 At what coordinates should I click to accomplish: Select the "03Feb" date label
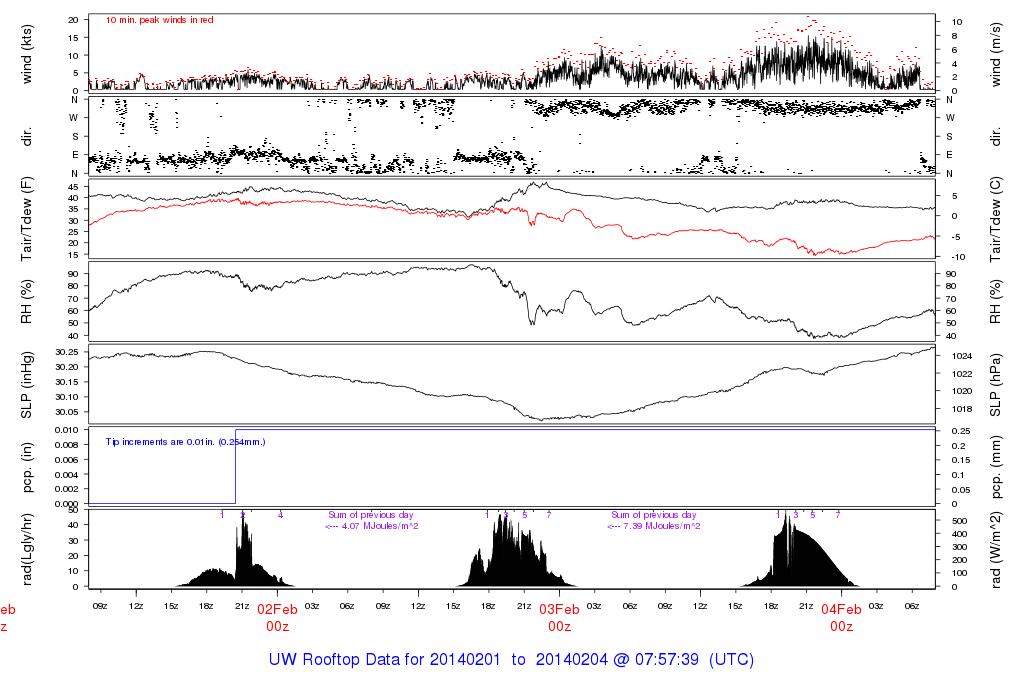[x=559, y=610]
